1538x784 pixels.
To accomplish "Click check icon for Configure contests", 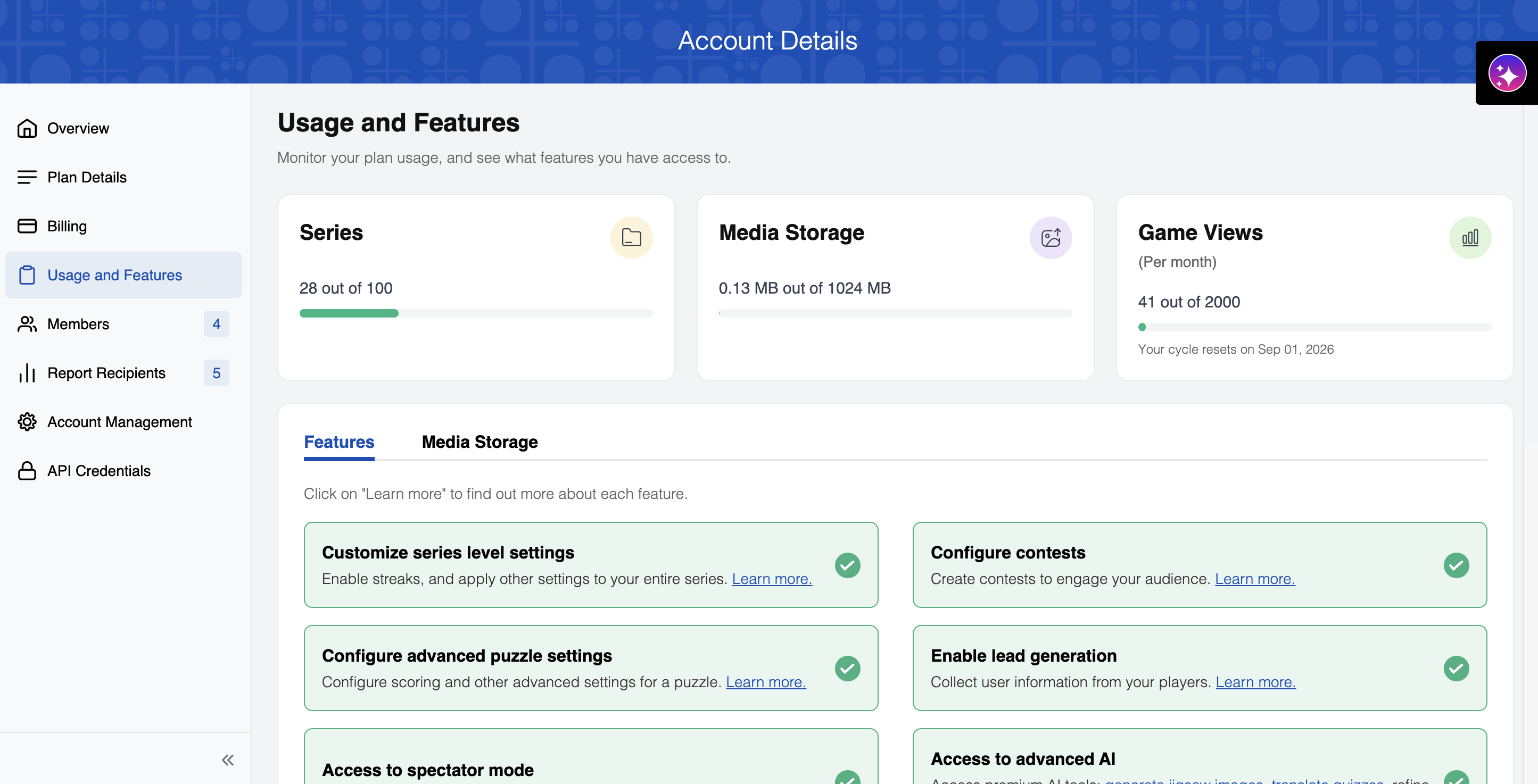I will tap(1456, 565).
